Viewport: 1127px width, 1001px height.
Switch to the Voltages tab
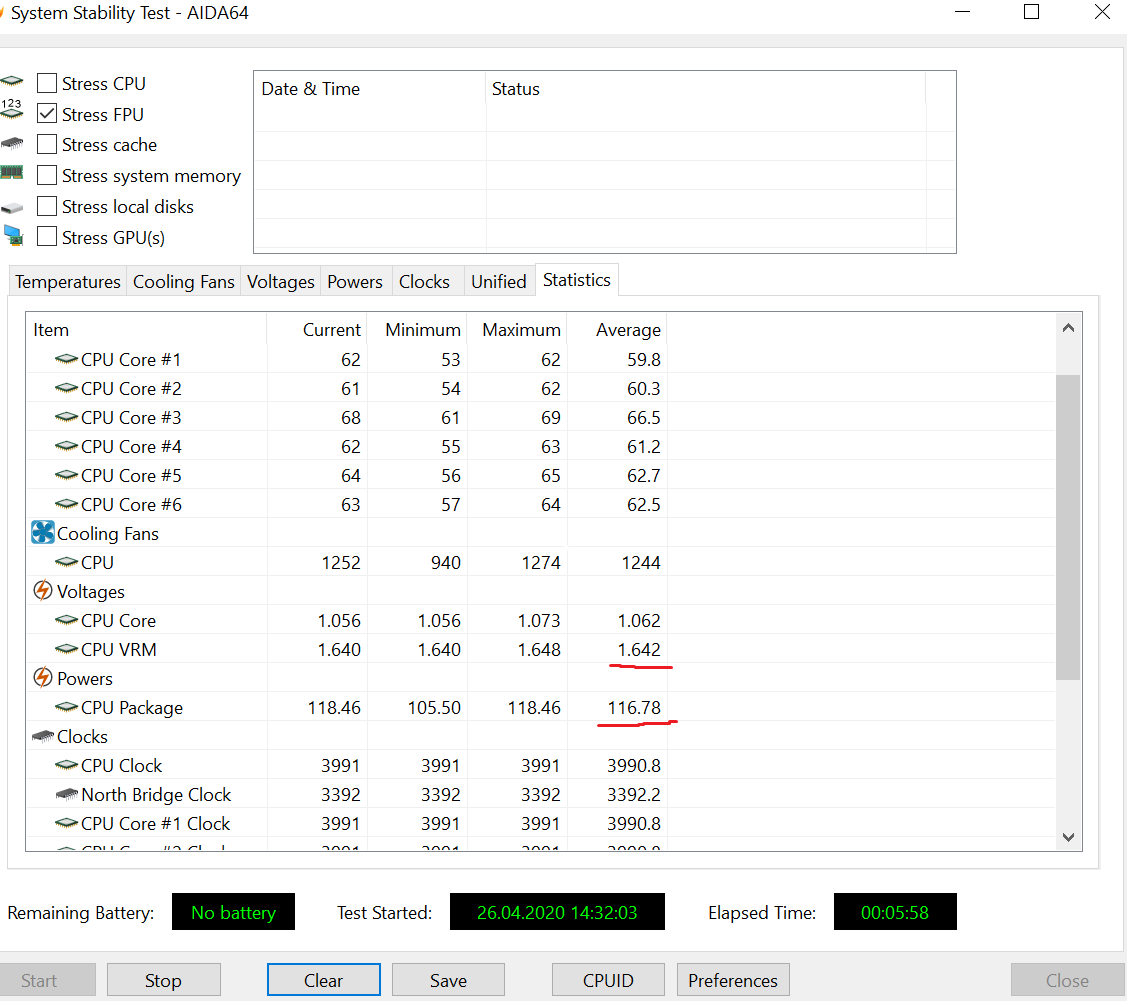point(280,282)
